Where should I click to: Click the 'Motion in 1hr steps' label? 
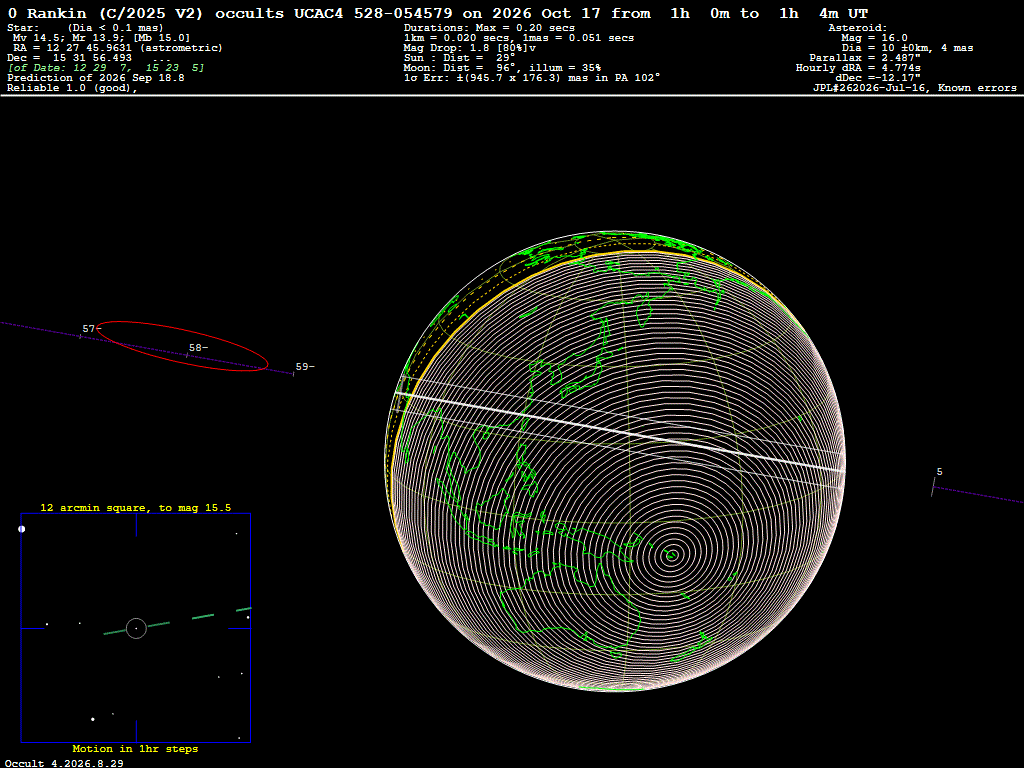click(x=135, y=749)
